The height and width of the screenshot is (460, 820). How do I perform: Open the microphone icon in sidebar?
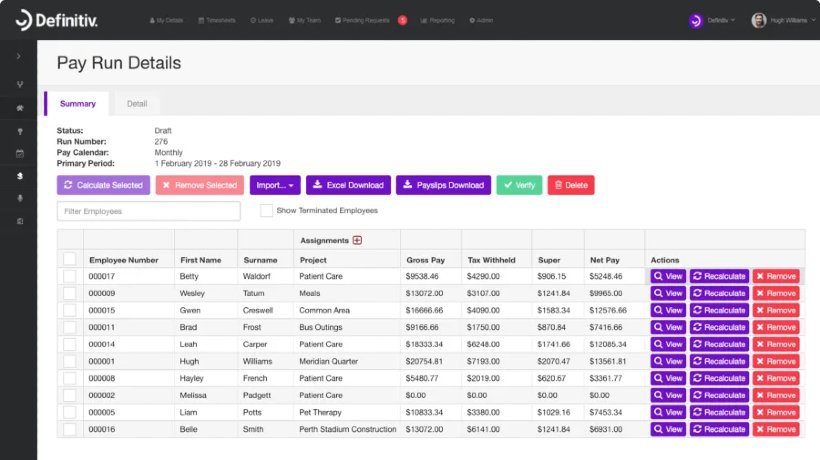coord(18,197)
